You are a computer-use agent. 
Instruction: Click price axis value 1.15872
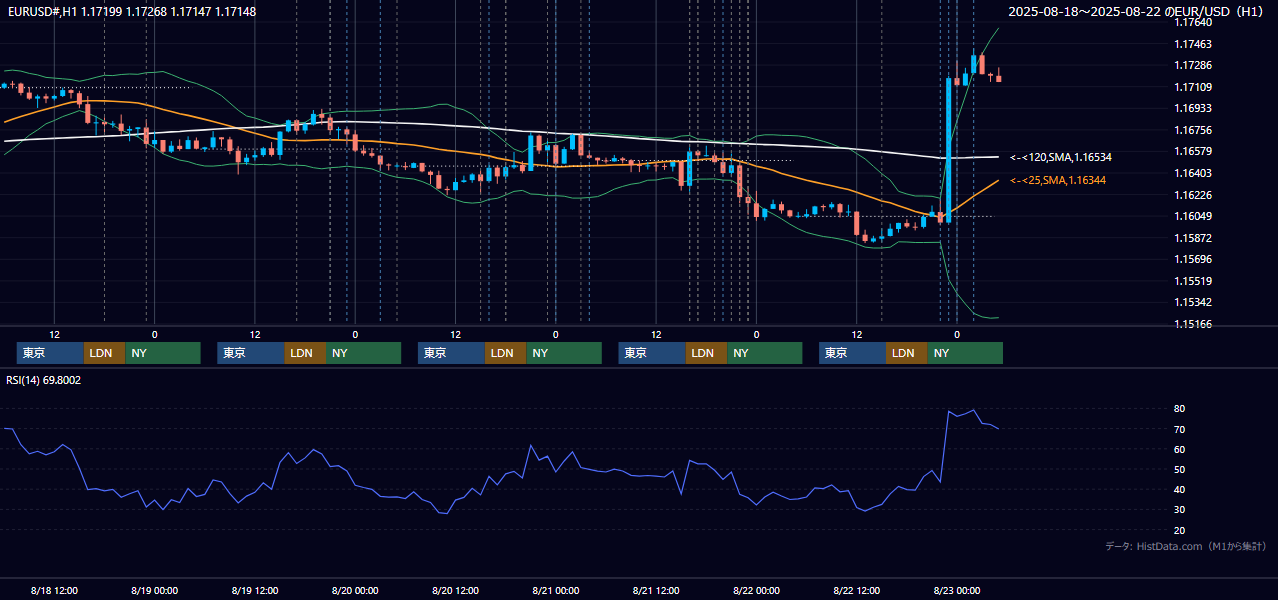(1193, 238)
